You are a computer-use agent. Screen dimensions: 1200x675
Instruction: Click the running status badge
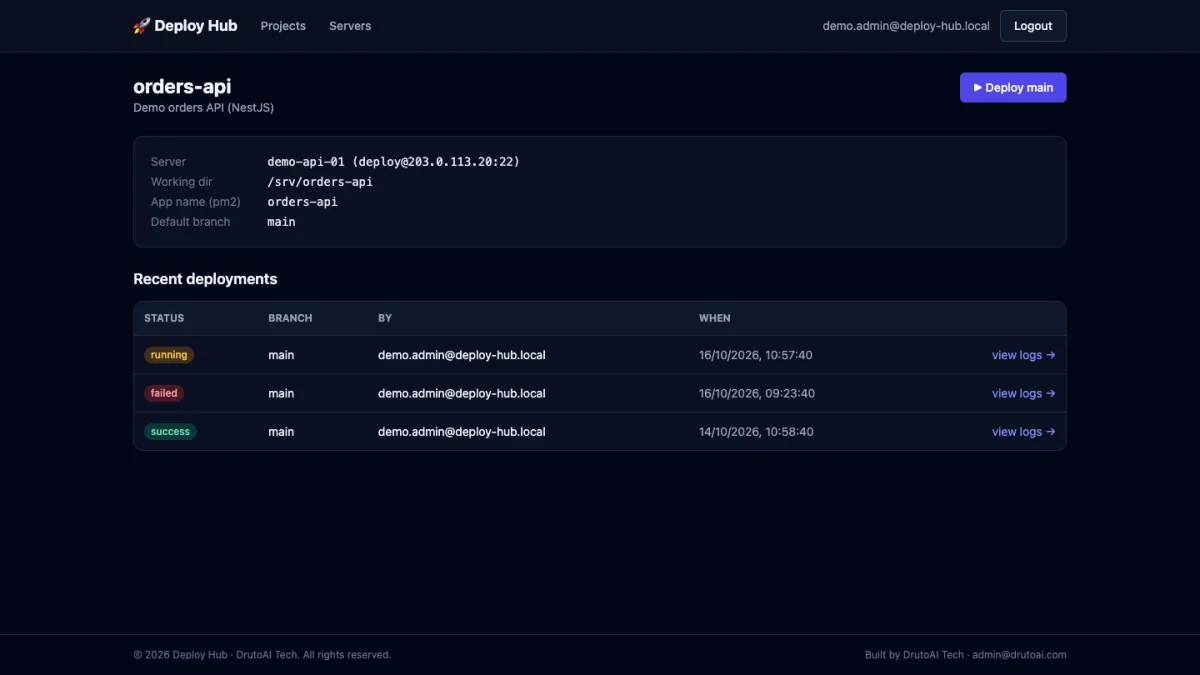point(169,355)
